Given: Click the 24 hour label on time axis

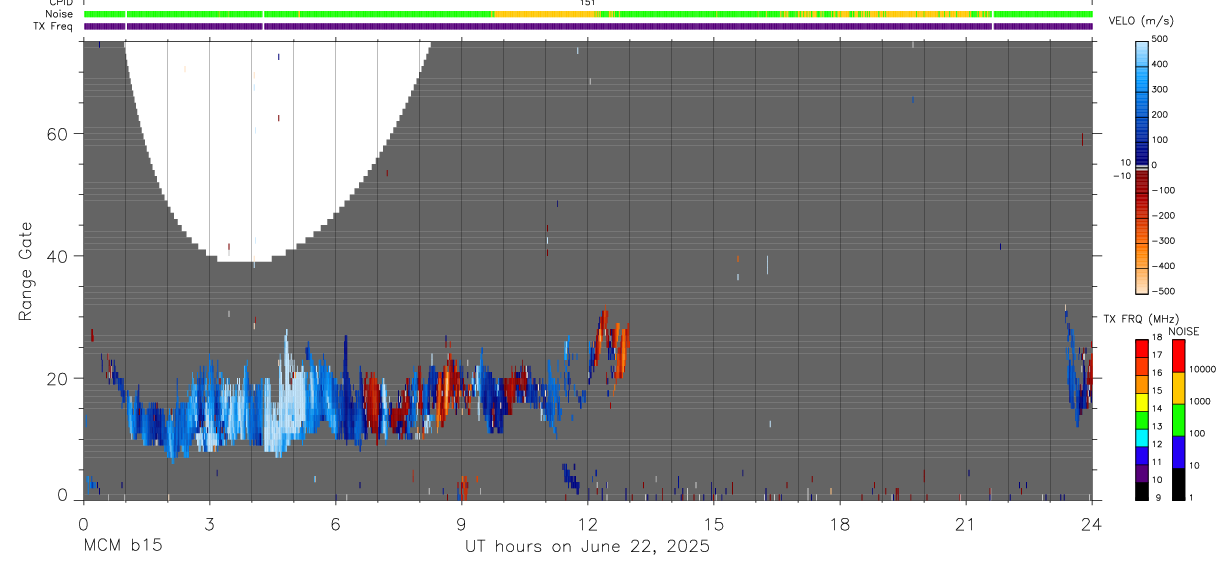Looking at the screenshot, I should pyautogui.click(x=1091, y=524).
